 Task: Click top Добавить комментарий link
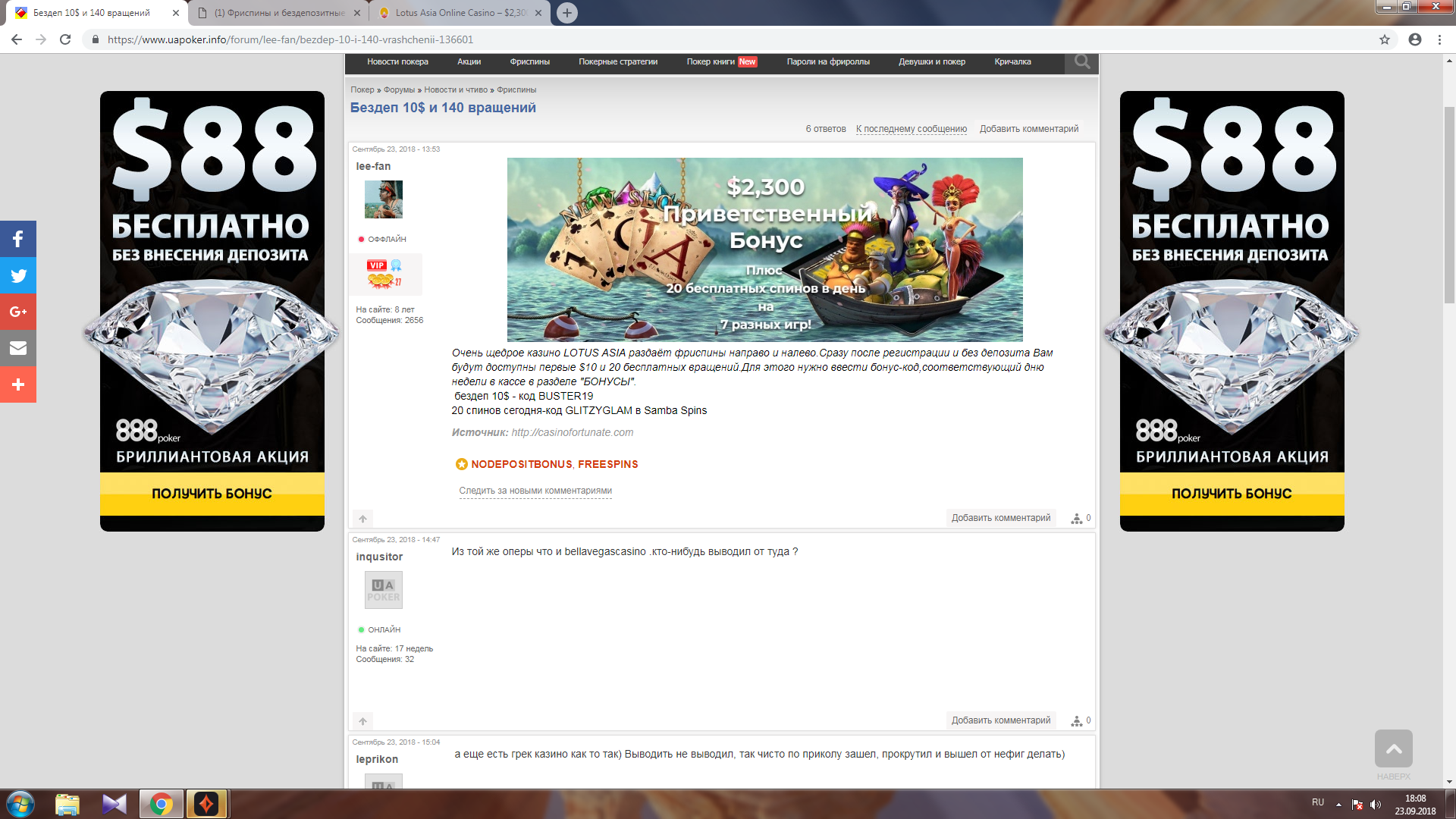click(1029, 129)
